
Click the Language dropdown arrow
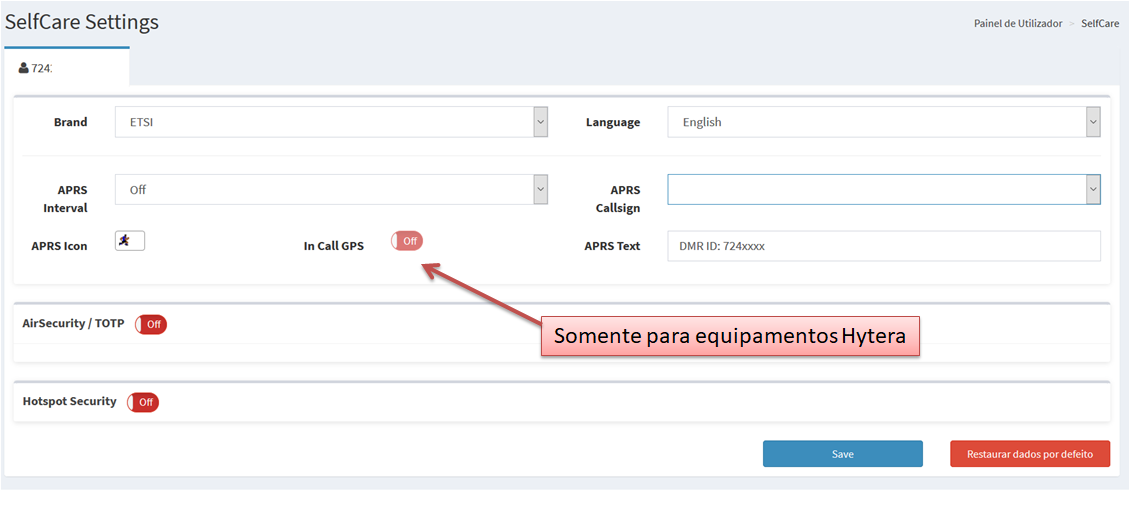(x=1093, y=122)
